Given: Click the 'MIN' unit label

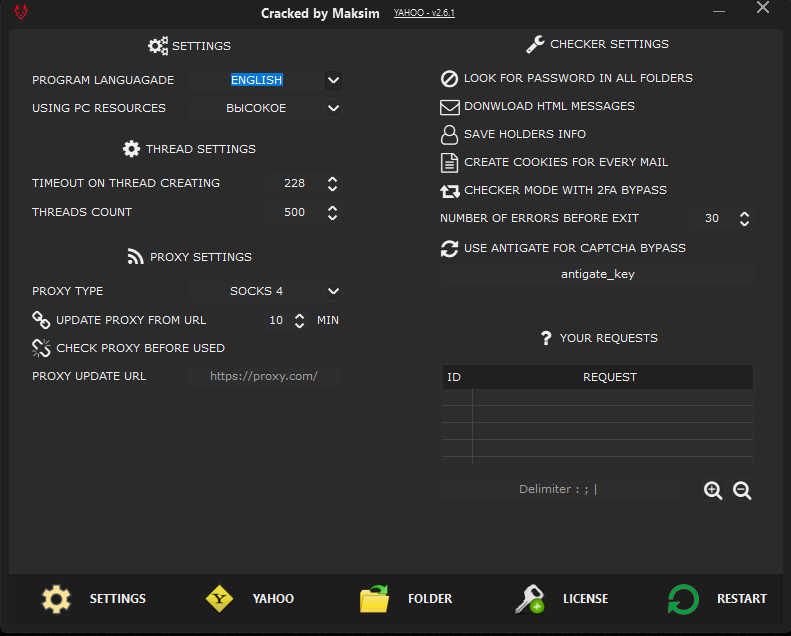Looking at the screenshot, I should point(328,320).
